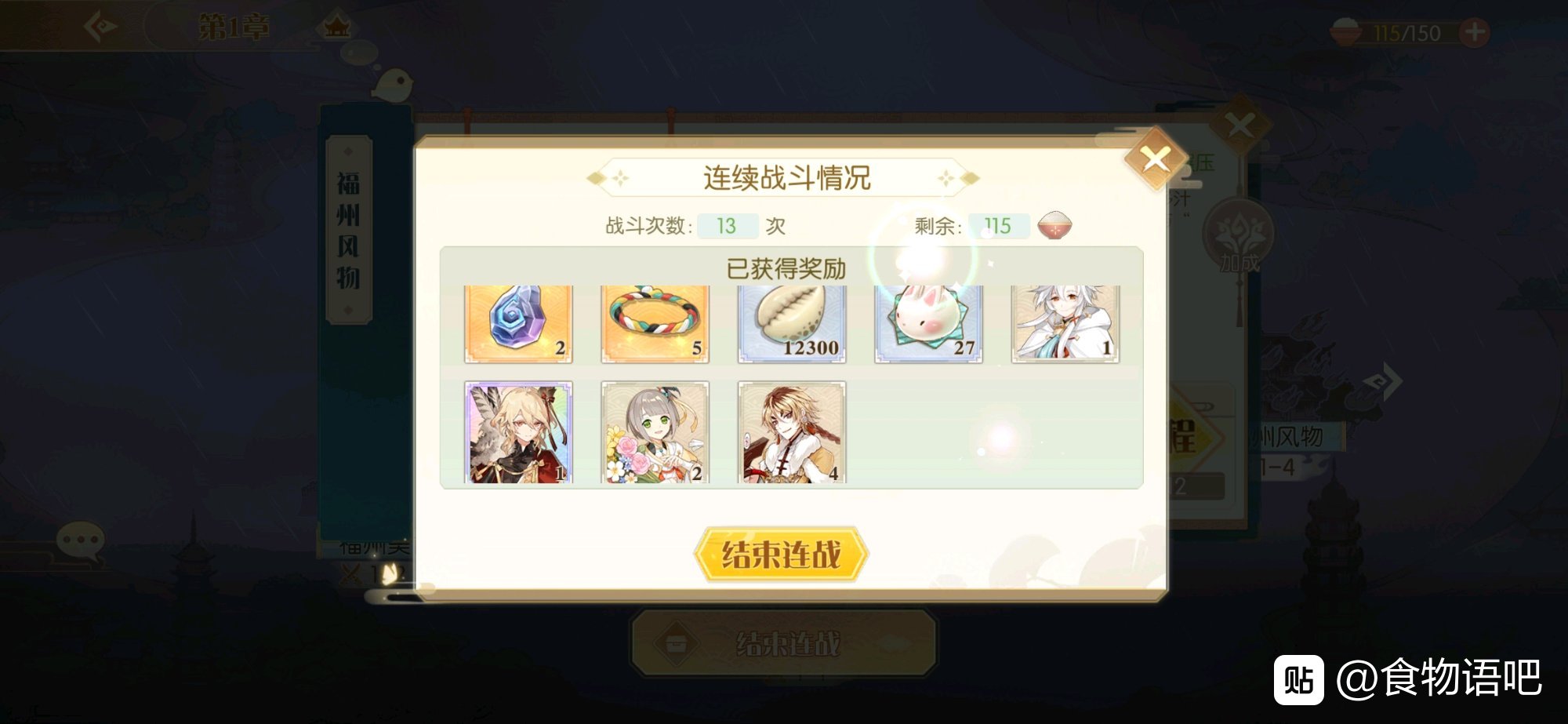Click the green-eyed flower girl card

655,432
